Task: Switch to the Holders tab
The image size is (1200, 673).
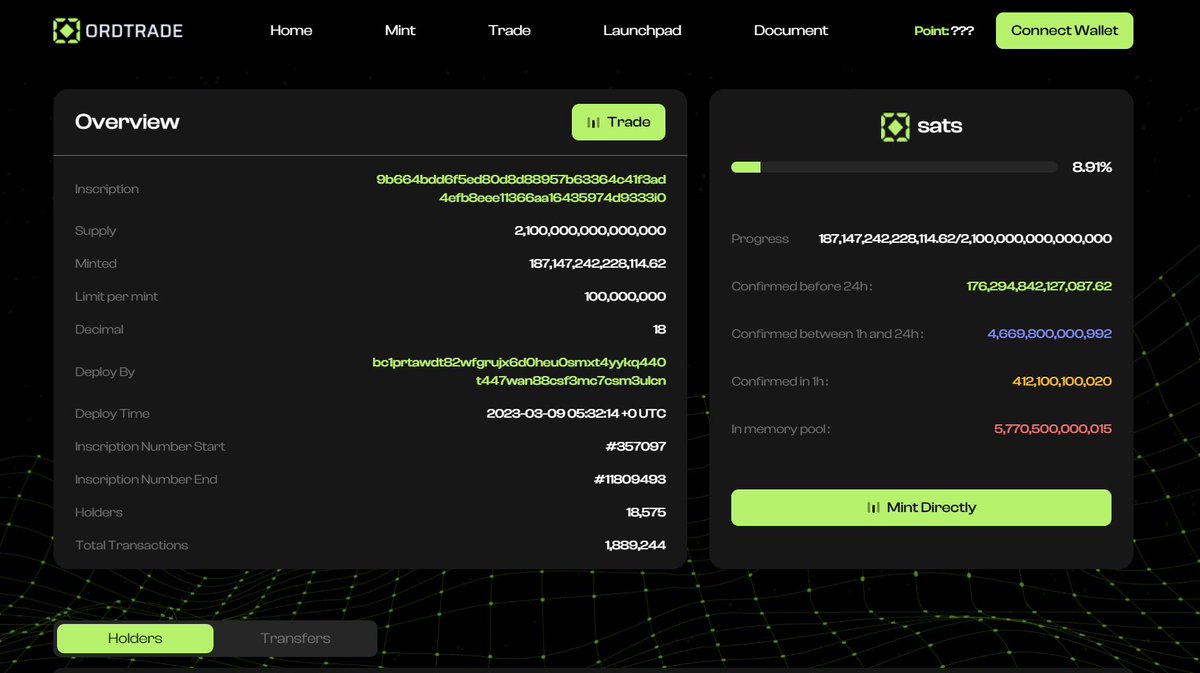Action: 135,638
